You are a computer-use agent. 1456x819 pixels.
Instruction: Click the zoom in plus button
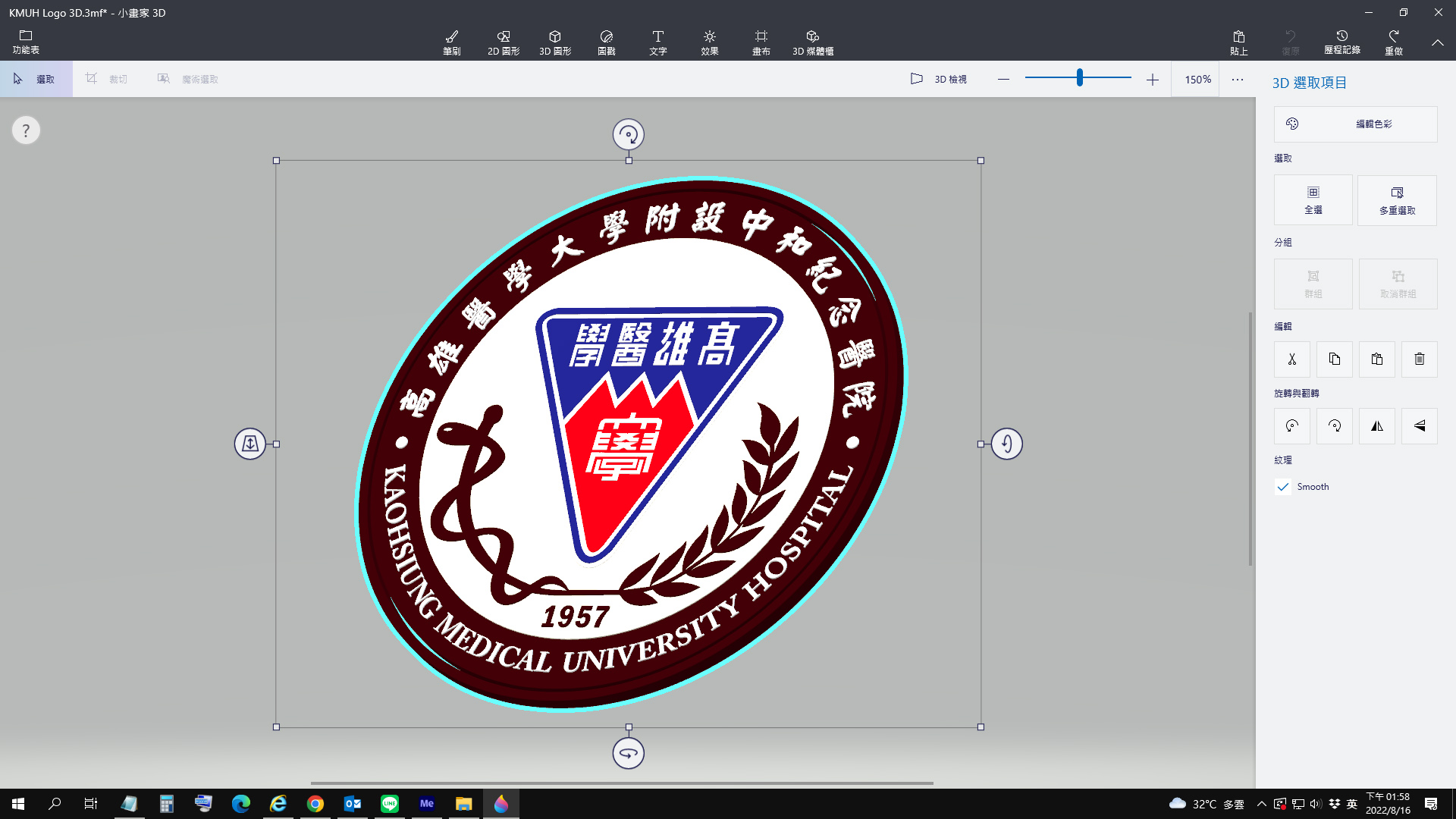(x=1153, y=80)
